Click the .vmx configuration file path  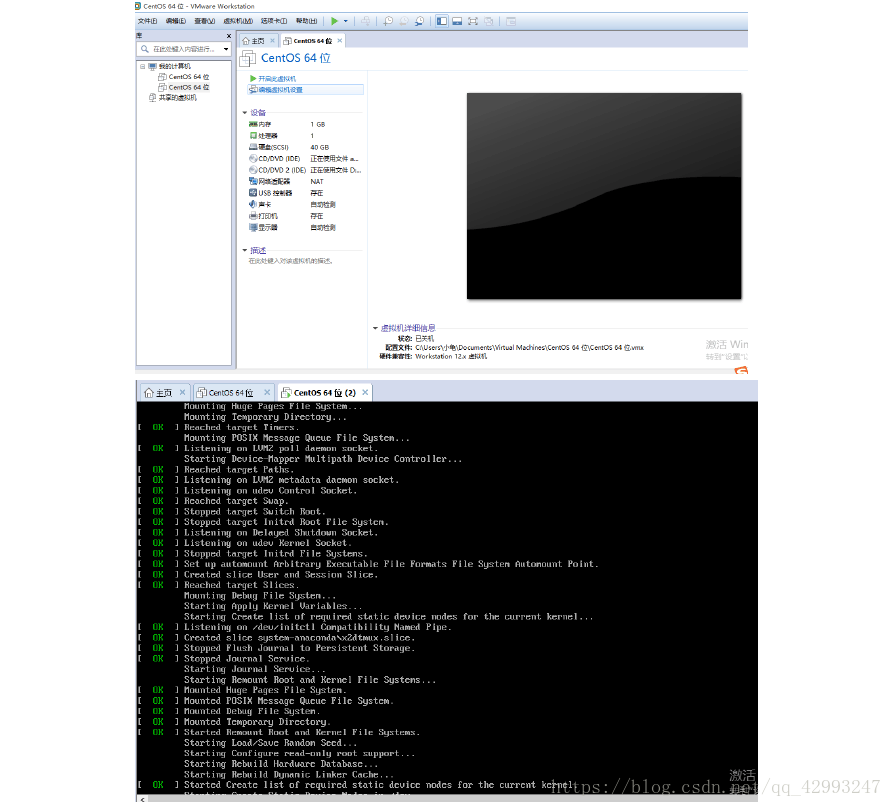click(x=530, y=347)
